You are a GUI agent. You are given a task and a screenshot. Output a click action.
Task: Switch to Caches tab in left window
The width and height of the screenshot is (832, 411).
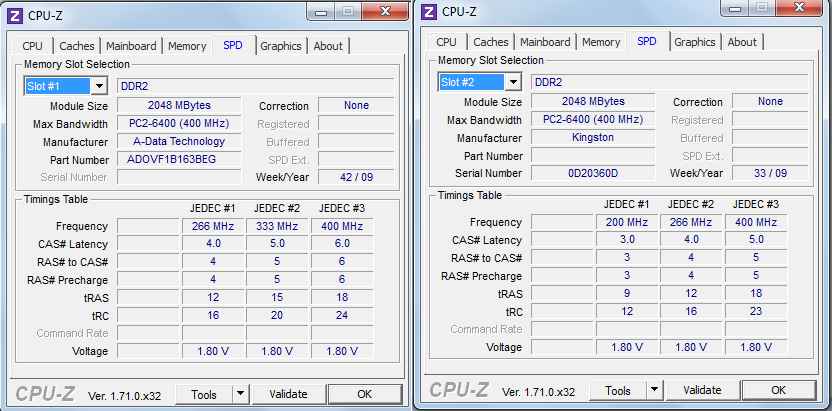tap(77, 46)
